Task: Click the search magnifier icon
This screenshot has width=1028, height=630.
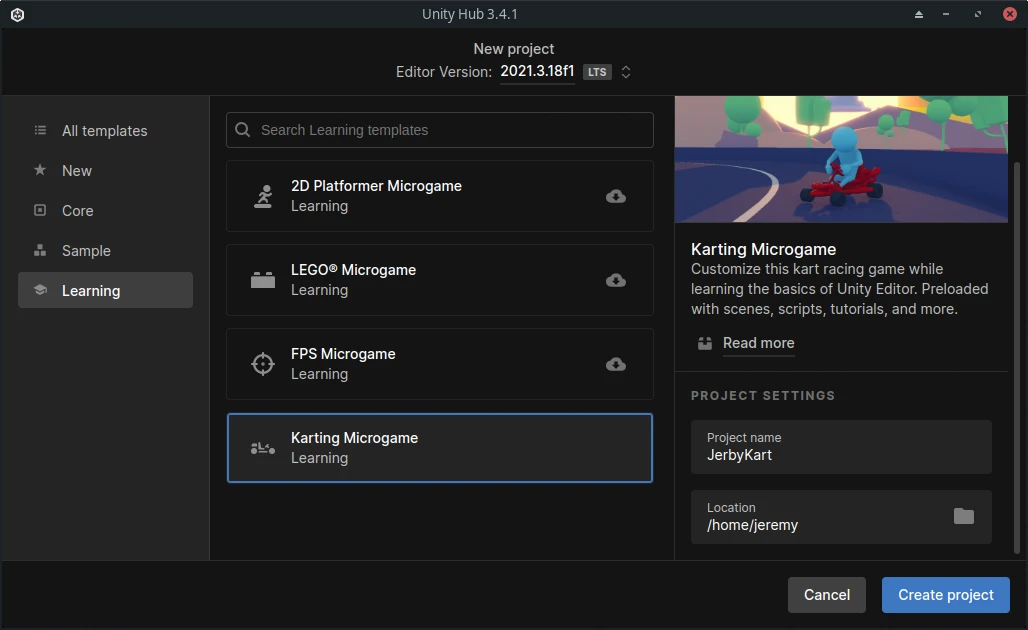Action: click(x=243, y=130)
